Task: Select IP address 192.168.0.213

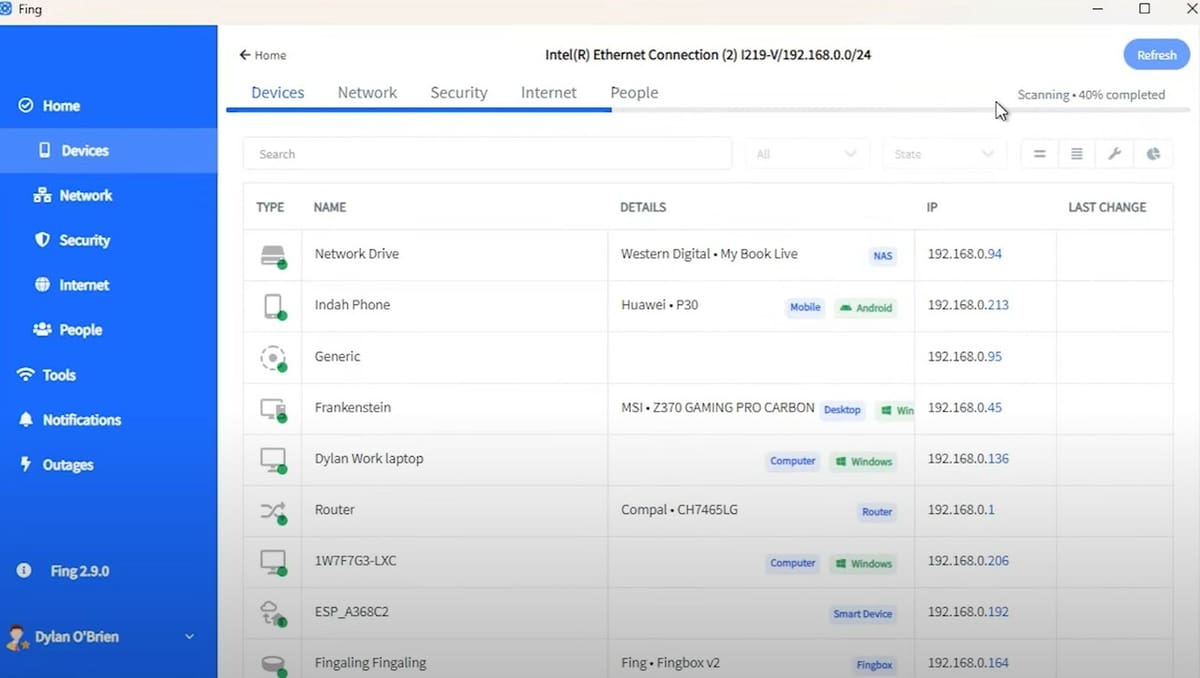Action: [x=968, y=305]
